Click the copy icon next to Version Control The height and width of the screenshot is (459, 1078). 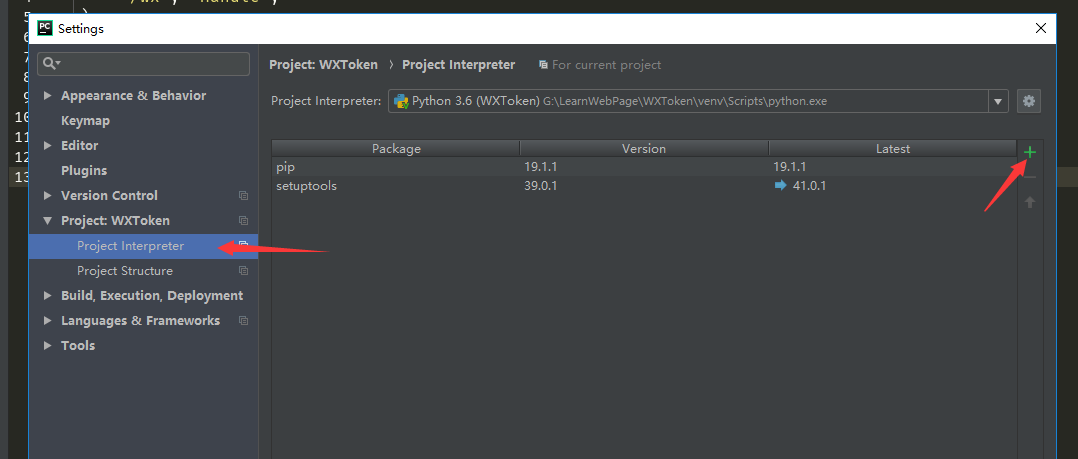tap(243, 196)
